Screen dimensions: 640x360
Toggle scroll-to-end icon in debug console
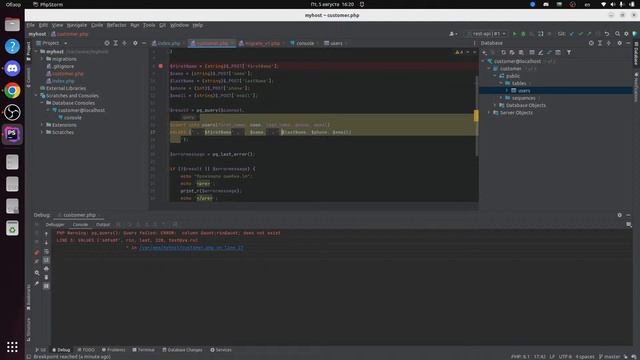tap(46, 260)
